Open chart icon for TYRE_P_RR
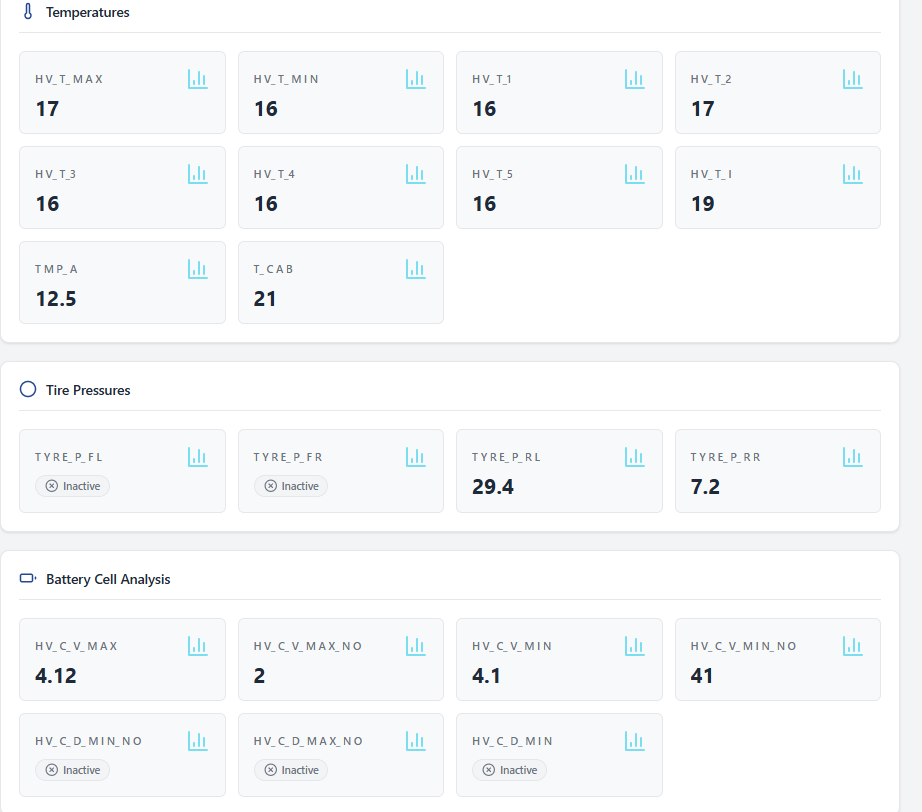This screenshot has width=922, height=812. click(853, 457)
